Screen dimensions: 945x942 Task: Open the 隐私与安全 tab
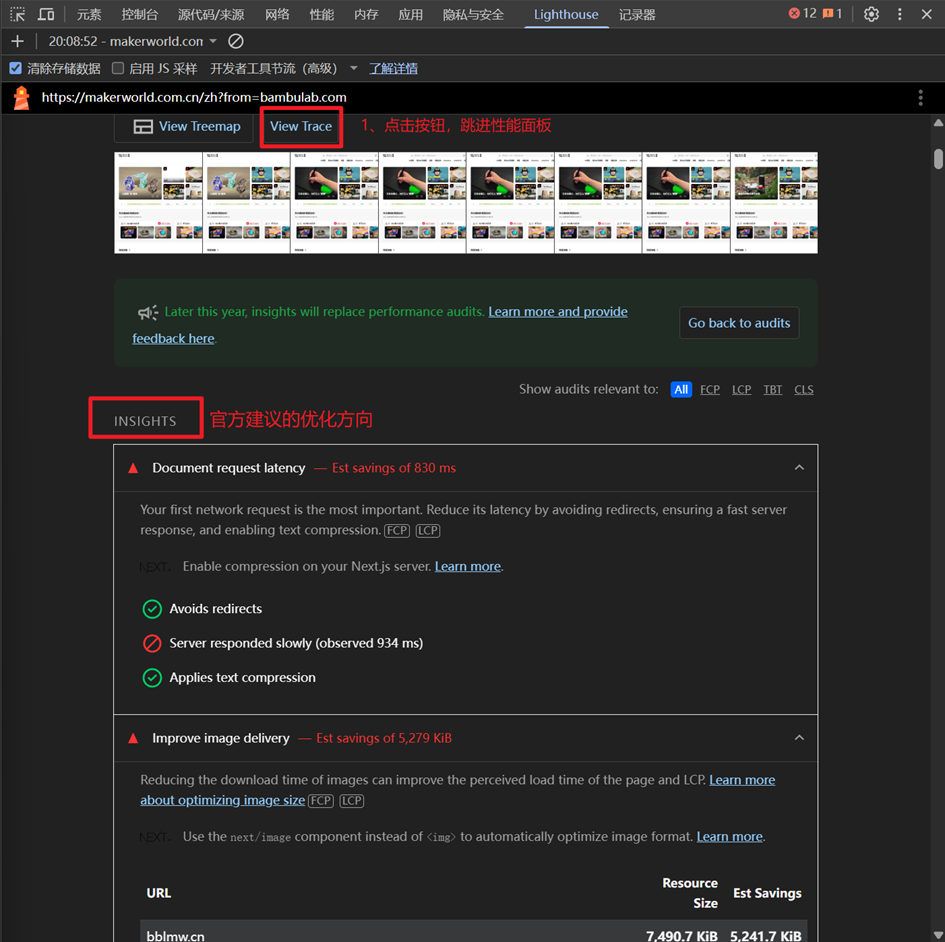[x=473, y=14]
